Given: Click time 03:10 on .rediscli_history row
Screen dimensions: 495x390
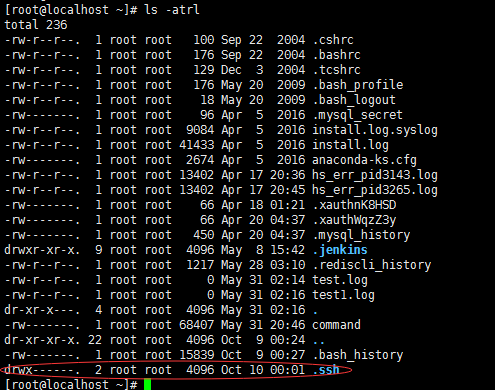Looking at the screenshot, I should pos(287,265).
